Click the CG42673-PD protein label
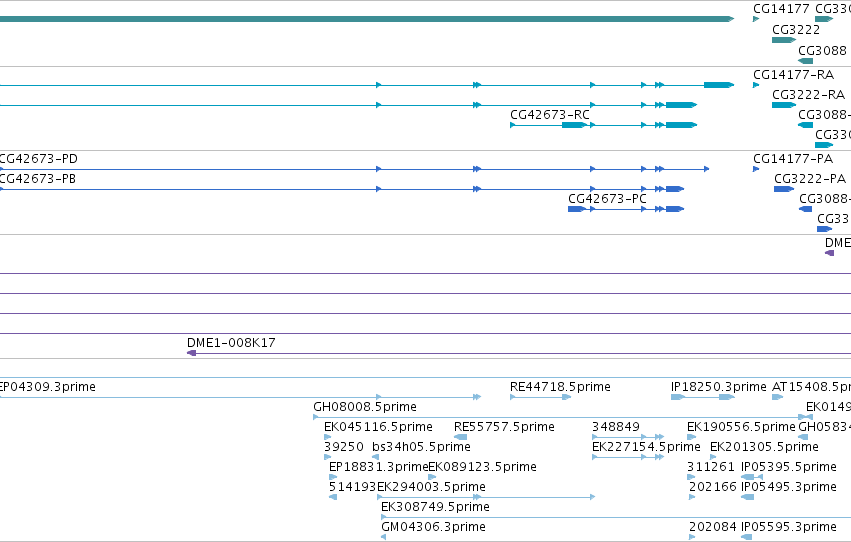 point(39,159)
